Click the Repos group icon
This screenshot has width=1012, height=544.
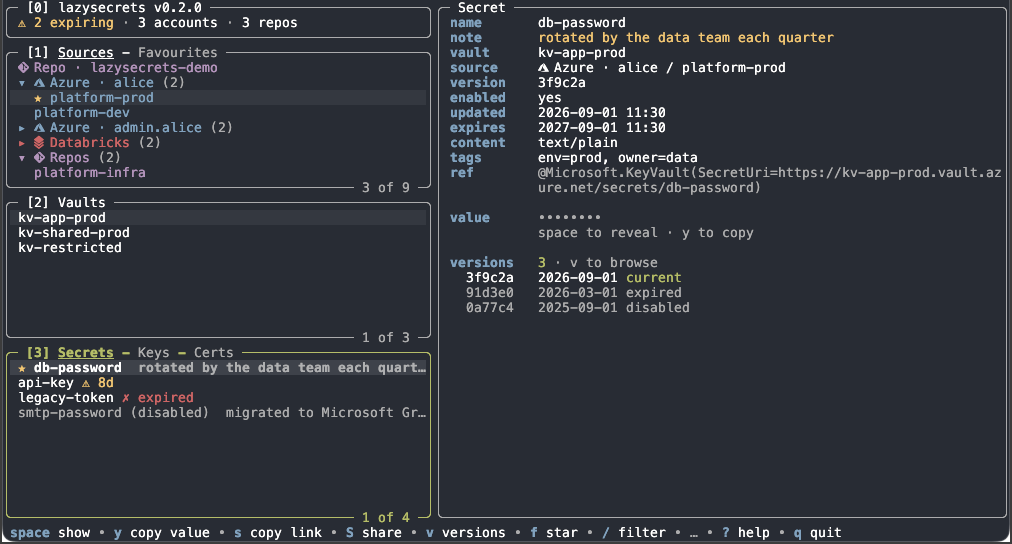tap(39, 157)
